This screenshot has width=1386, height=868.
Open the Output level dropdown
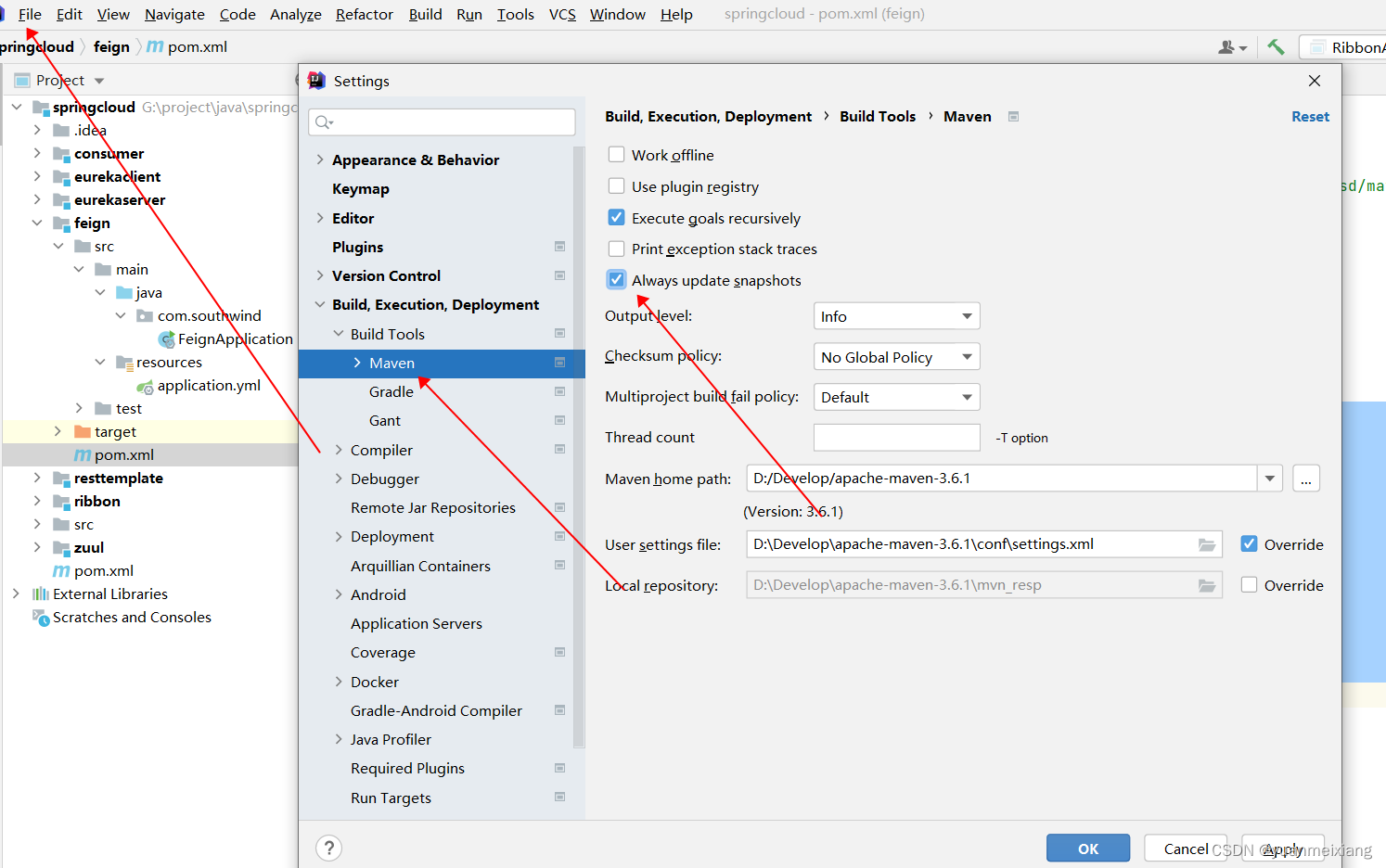(896, 316)
